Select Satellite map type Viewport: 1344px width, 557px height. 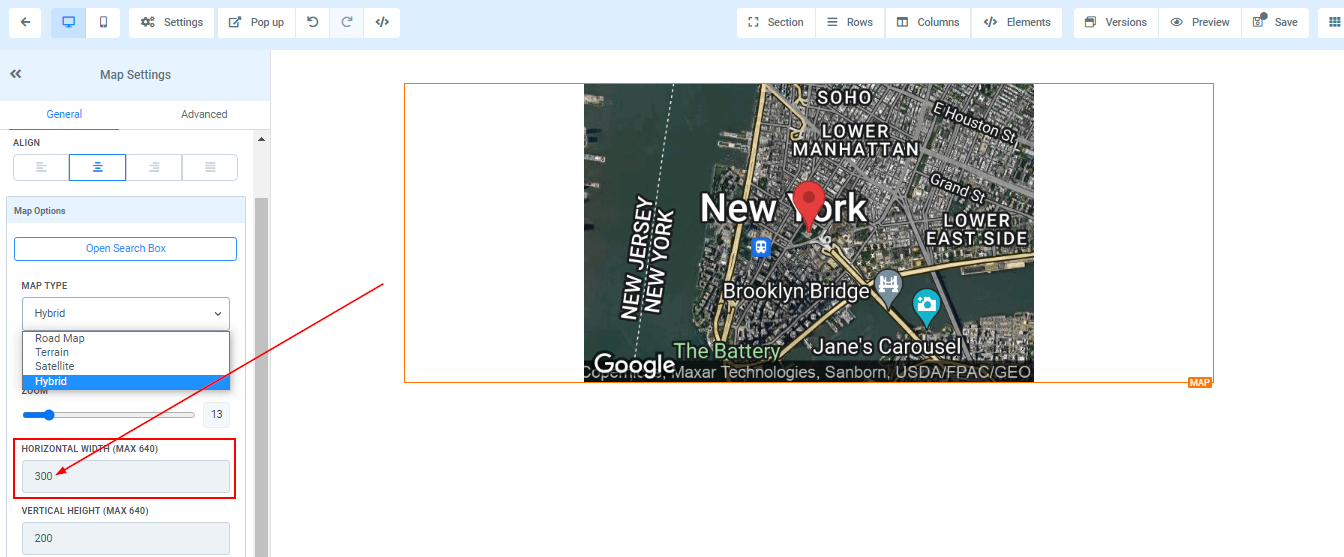tap(126, 366)
